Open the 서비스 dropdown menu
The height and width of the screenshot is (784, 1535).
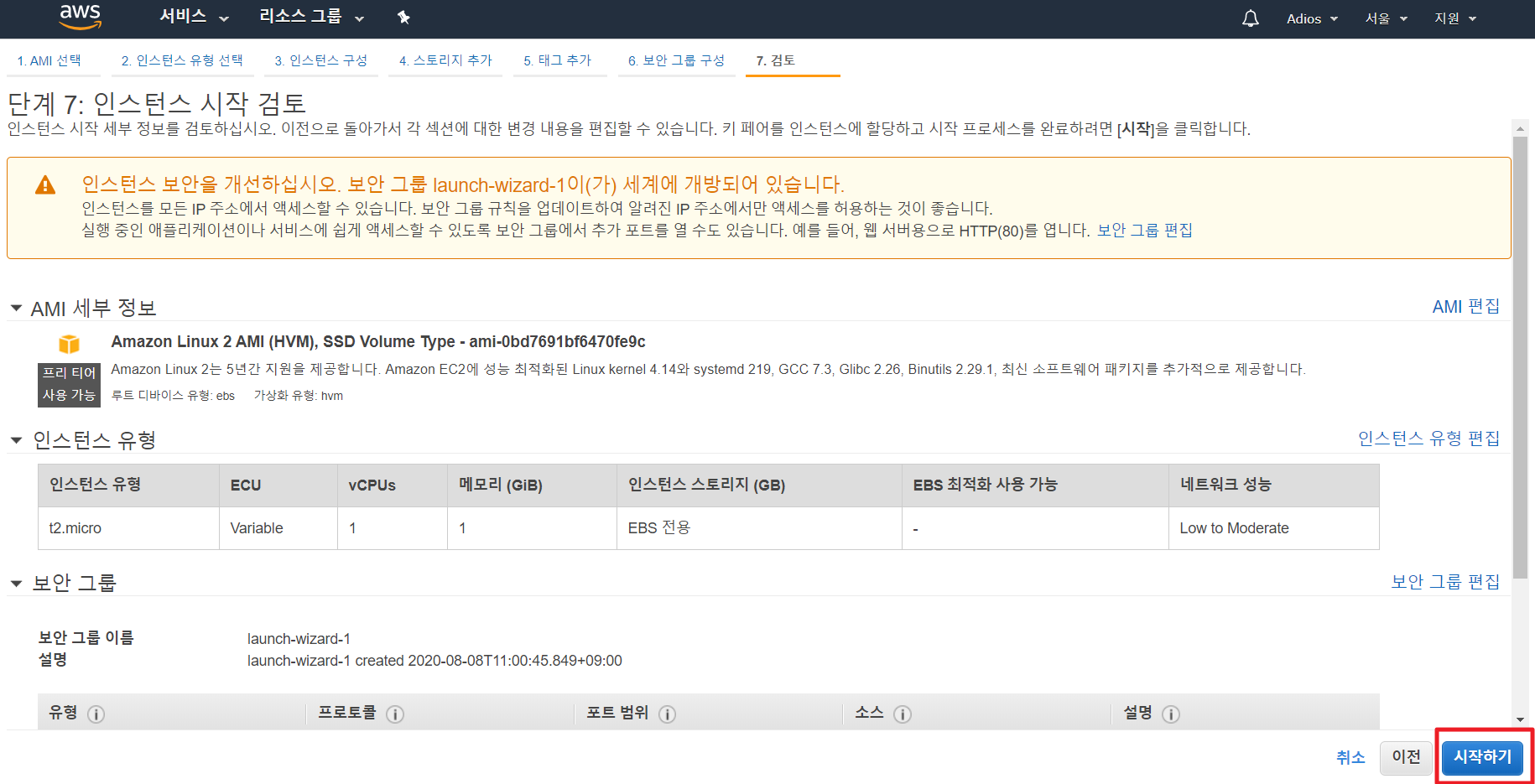tap(194, 17)
